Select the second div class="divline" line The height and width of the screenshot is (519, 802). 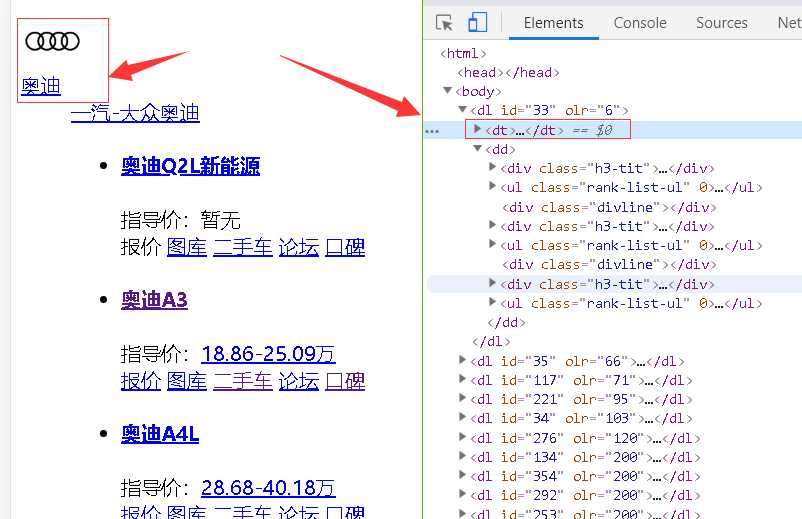[x=609, y=264]
